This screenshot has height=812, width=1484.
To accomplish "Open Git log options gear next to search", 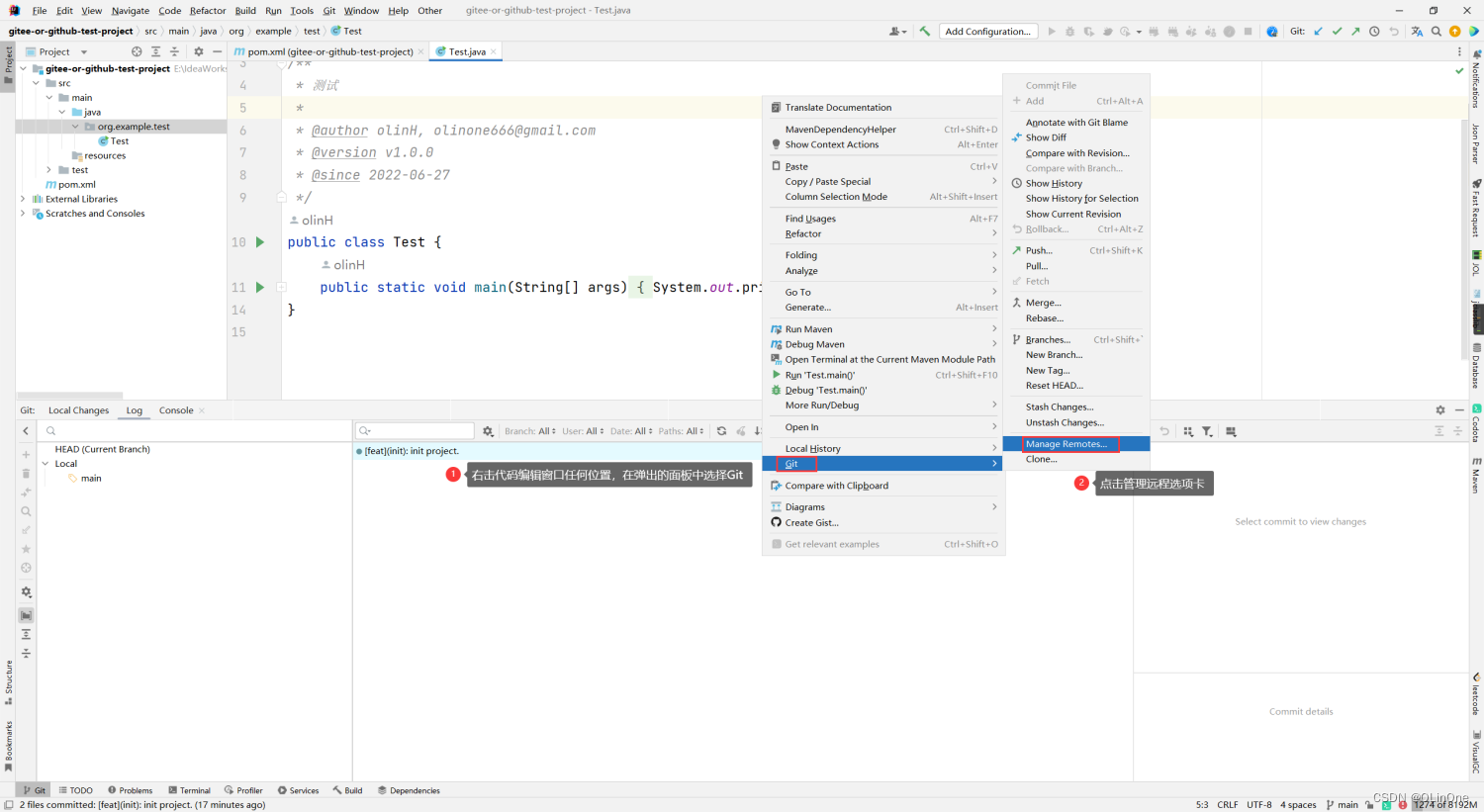I will pyautogui.click(x=488, y=431).
